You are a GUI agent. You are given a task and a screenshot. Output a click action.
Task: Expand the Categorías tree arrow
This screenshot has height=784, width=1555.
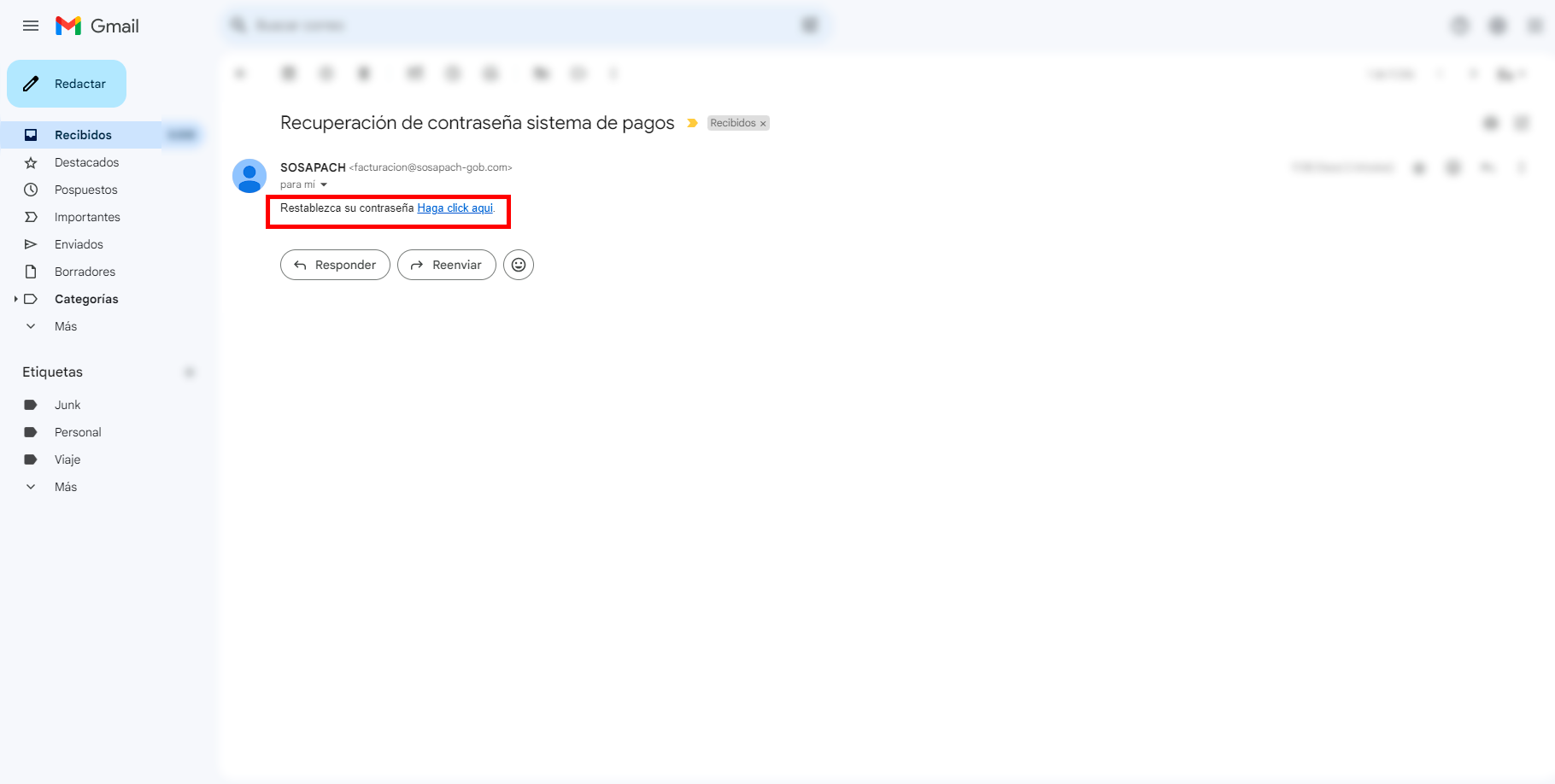coord(15,299)
